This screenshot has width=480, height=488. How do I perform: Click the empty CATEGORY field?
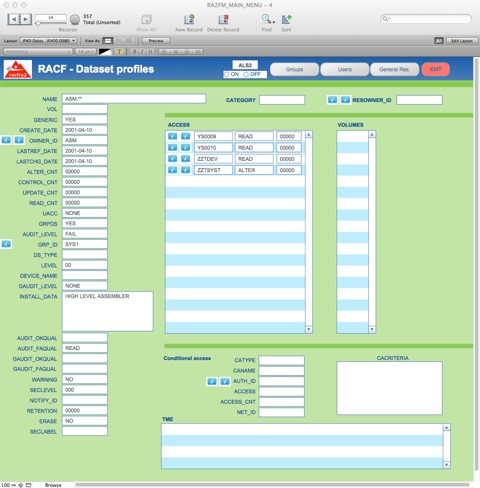[x=282, y=100]
